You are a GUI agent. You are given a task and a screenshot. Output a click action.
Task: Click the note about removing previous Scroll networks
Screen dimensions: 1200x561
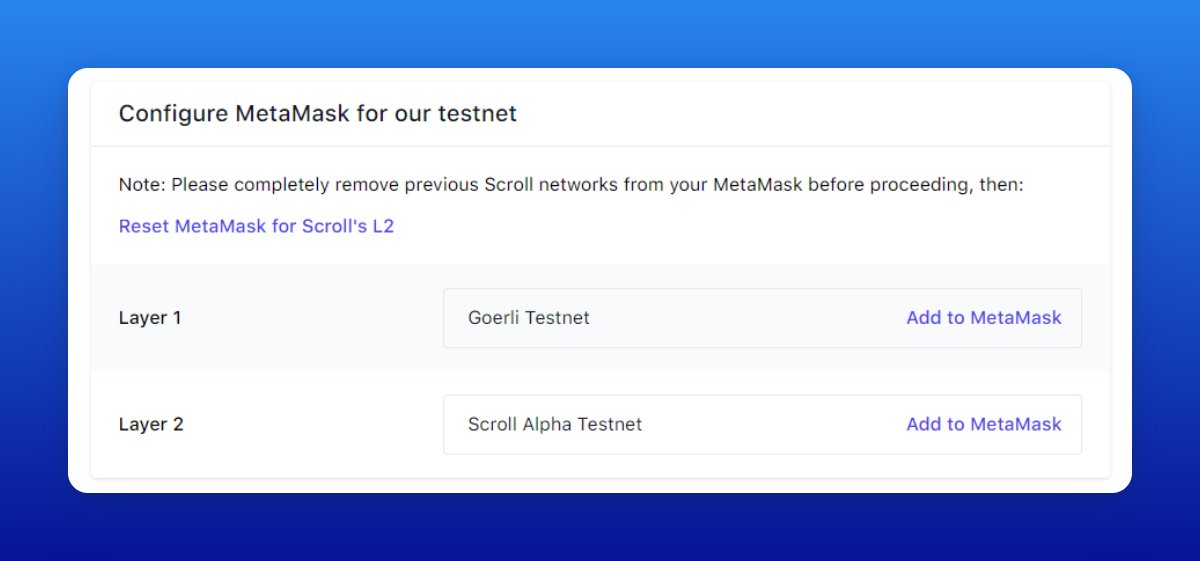(x=571, y=185)
